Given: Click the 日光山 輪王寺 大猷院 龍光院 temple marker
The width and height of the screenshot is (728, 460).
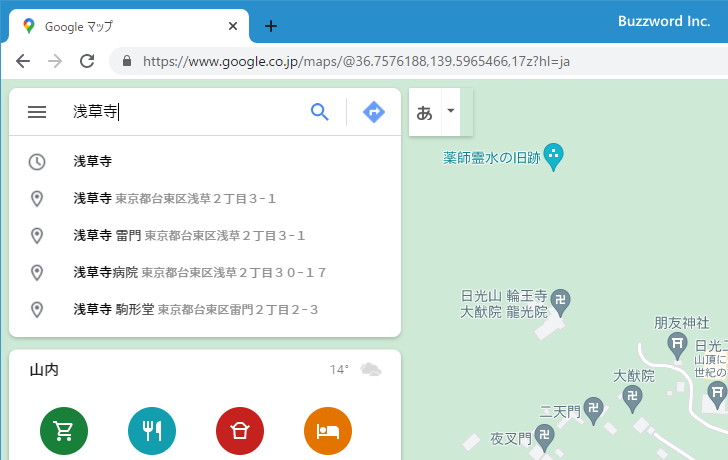Looking at the screenshot, I should [560, 302].
